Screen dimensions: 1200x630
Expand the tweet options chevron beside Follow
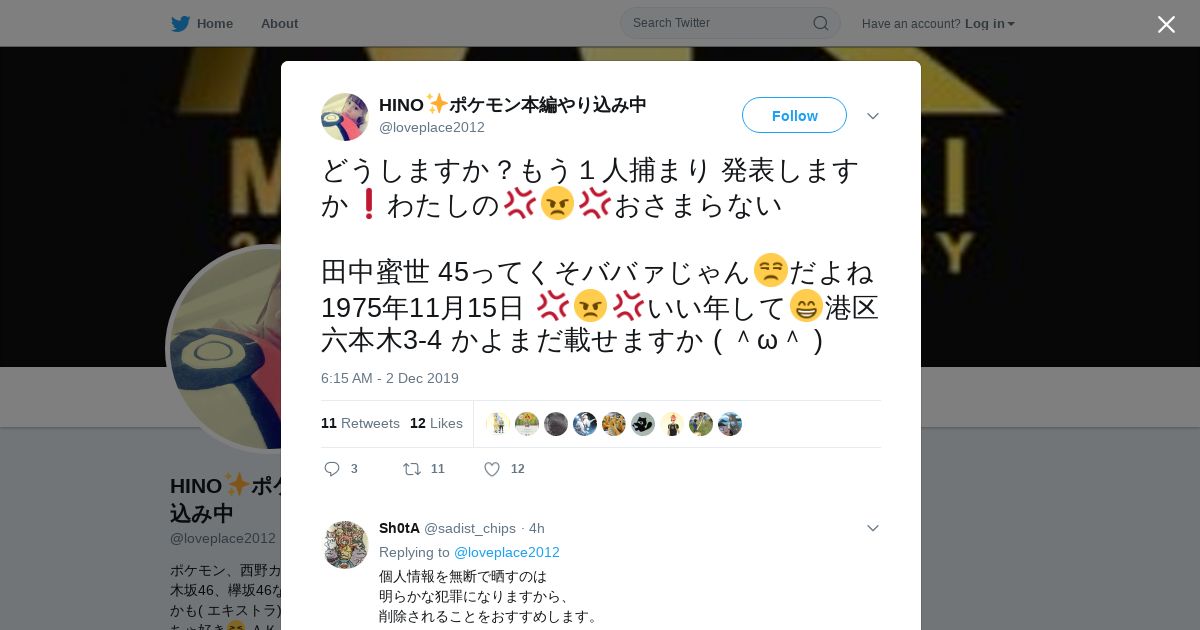[x=873, y=116]
